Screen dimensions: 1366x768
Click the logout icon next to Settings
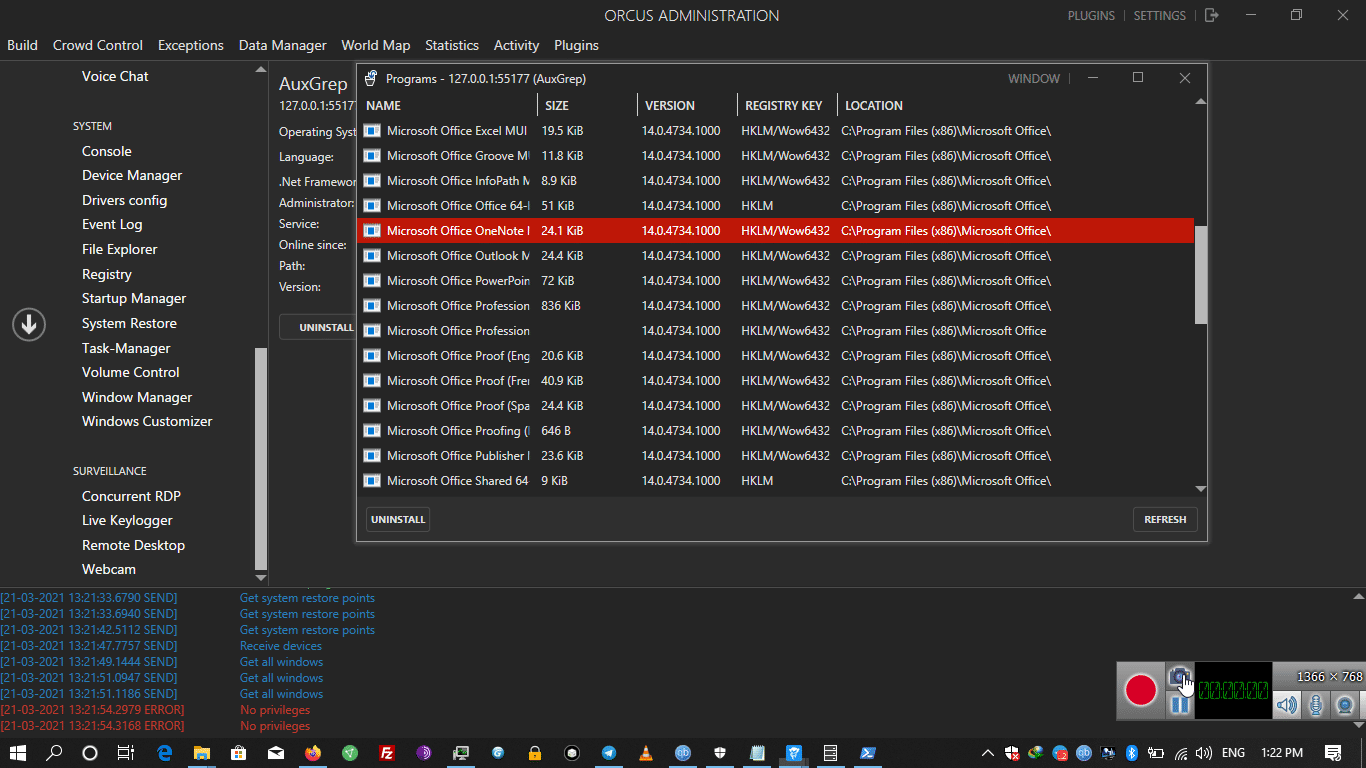[x=1211, y=15]
